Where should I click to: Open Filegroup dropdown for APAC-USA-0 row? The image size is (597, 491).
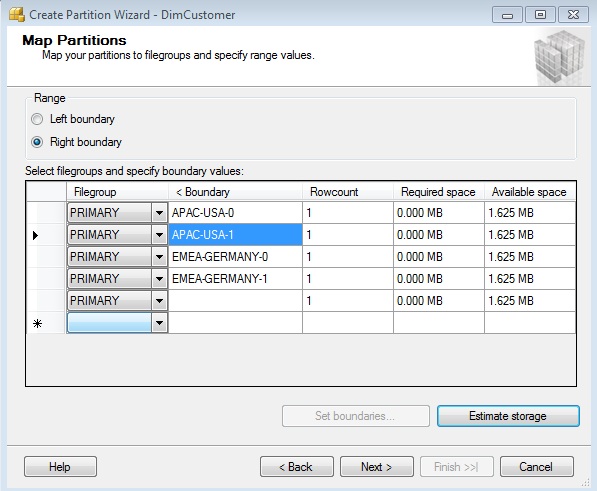tap(159, 213)
